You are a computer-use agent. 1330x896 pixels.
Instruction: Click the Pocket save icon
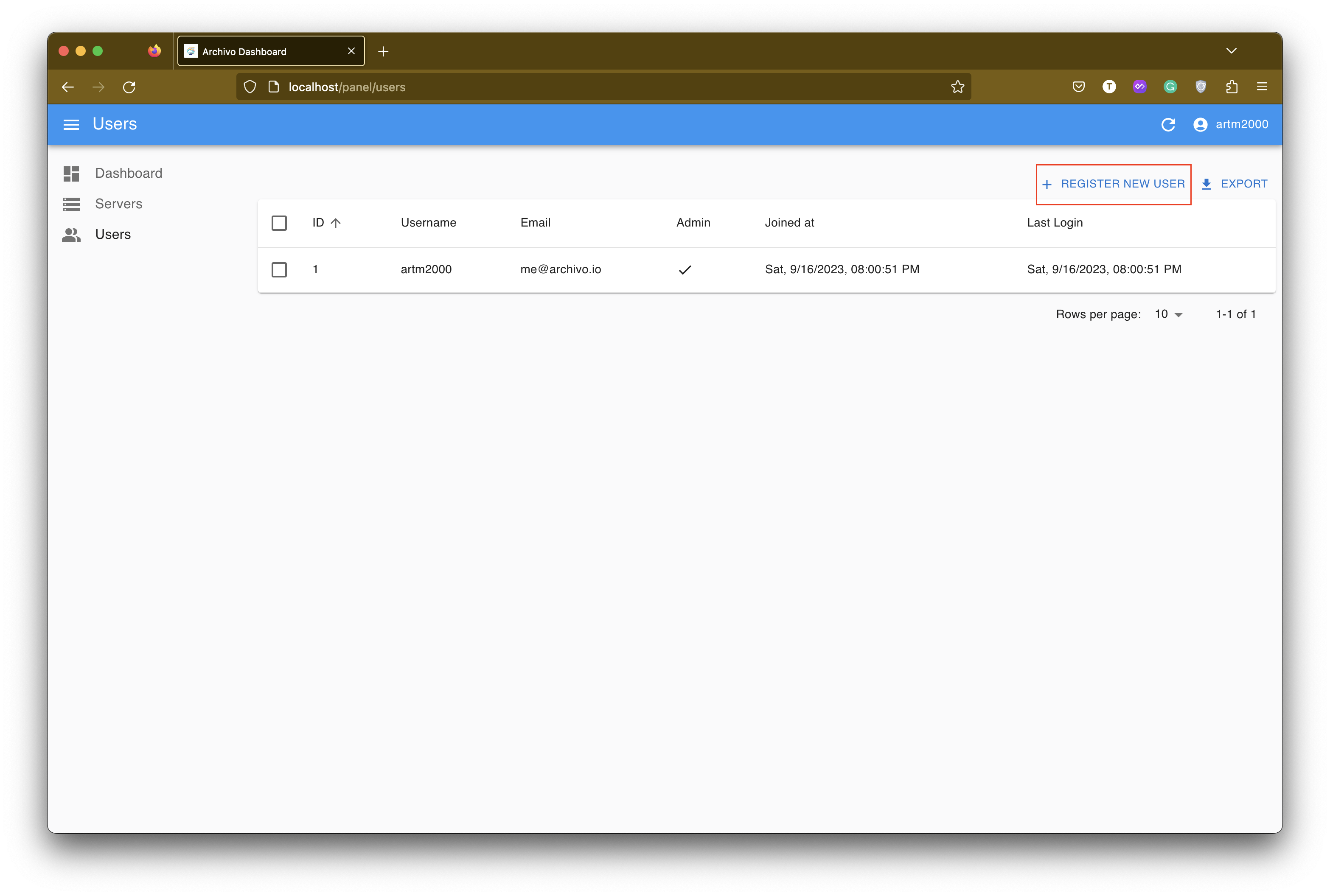coord(1078,86)
